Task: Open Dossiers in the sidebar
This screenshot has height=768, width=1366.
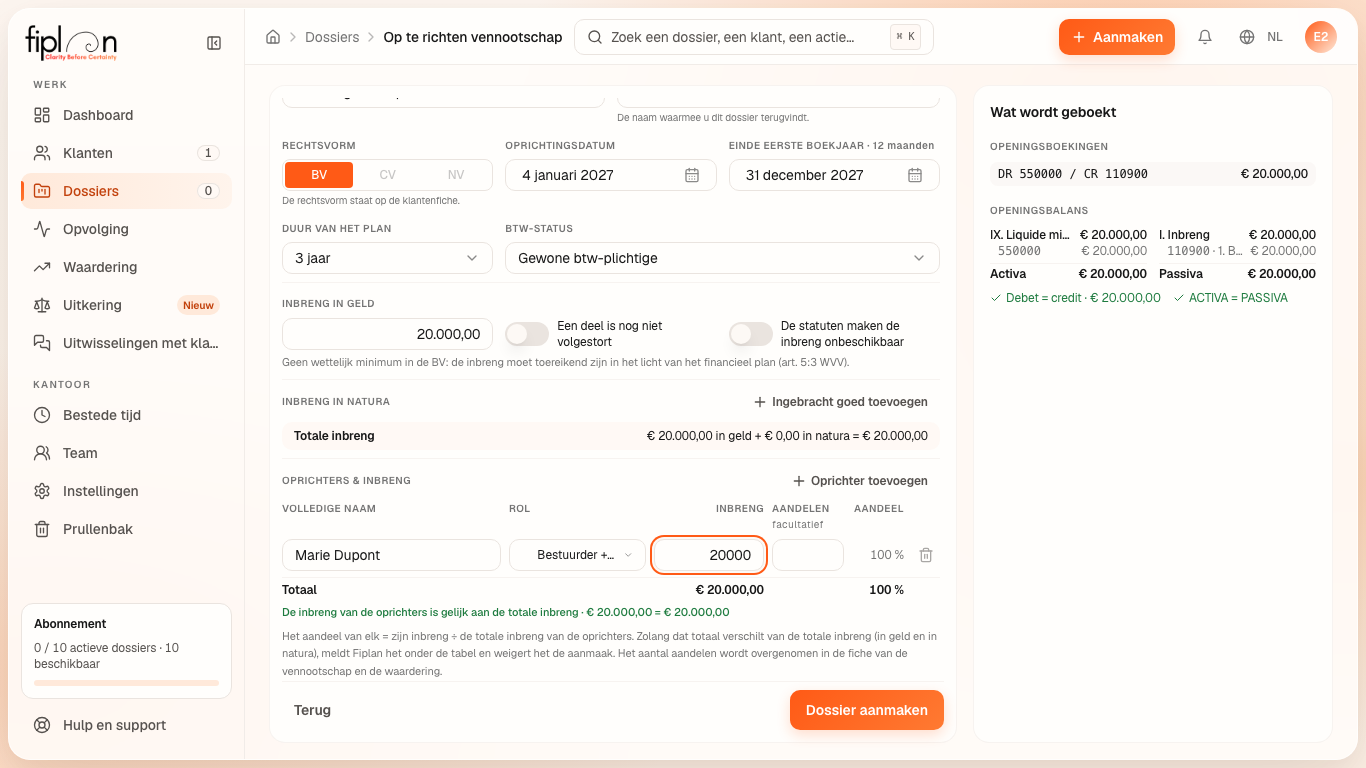Action: pyautogui.click(x=126, y=191)
